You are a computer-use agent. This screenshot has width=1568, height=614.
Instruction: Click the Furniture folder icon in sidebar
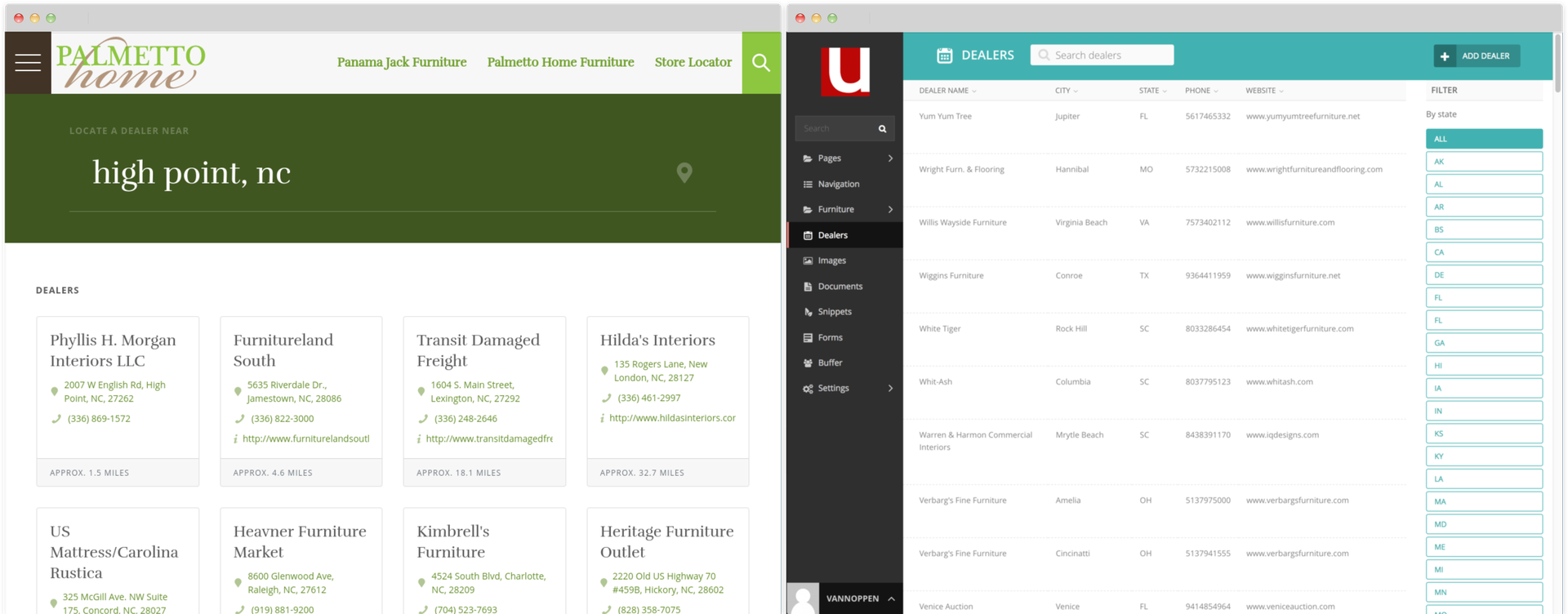tap(808, 210)
